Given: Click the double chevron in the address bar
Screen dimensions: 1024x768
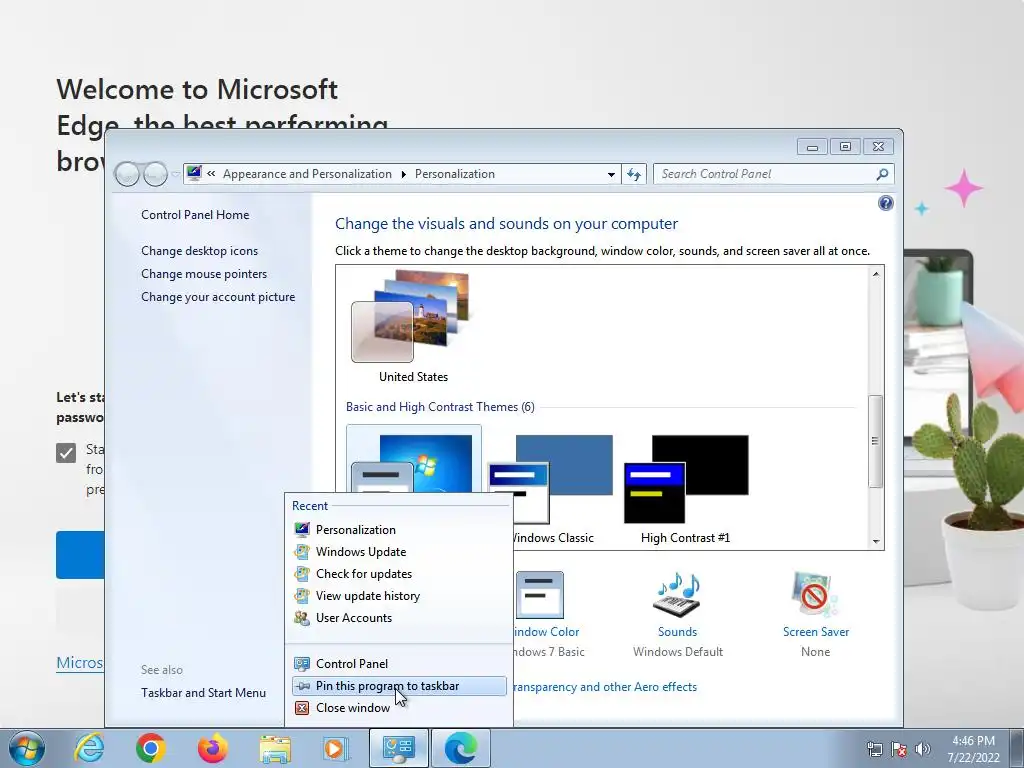Looking at the screenshot, I should point(212,174).
